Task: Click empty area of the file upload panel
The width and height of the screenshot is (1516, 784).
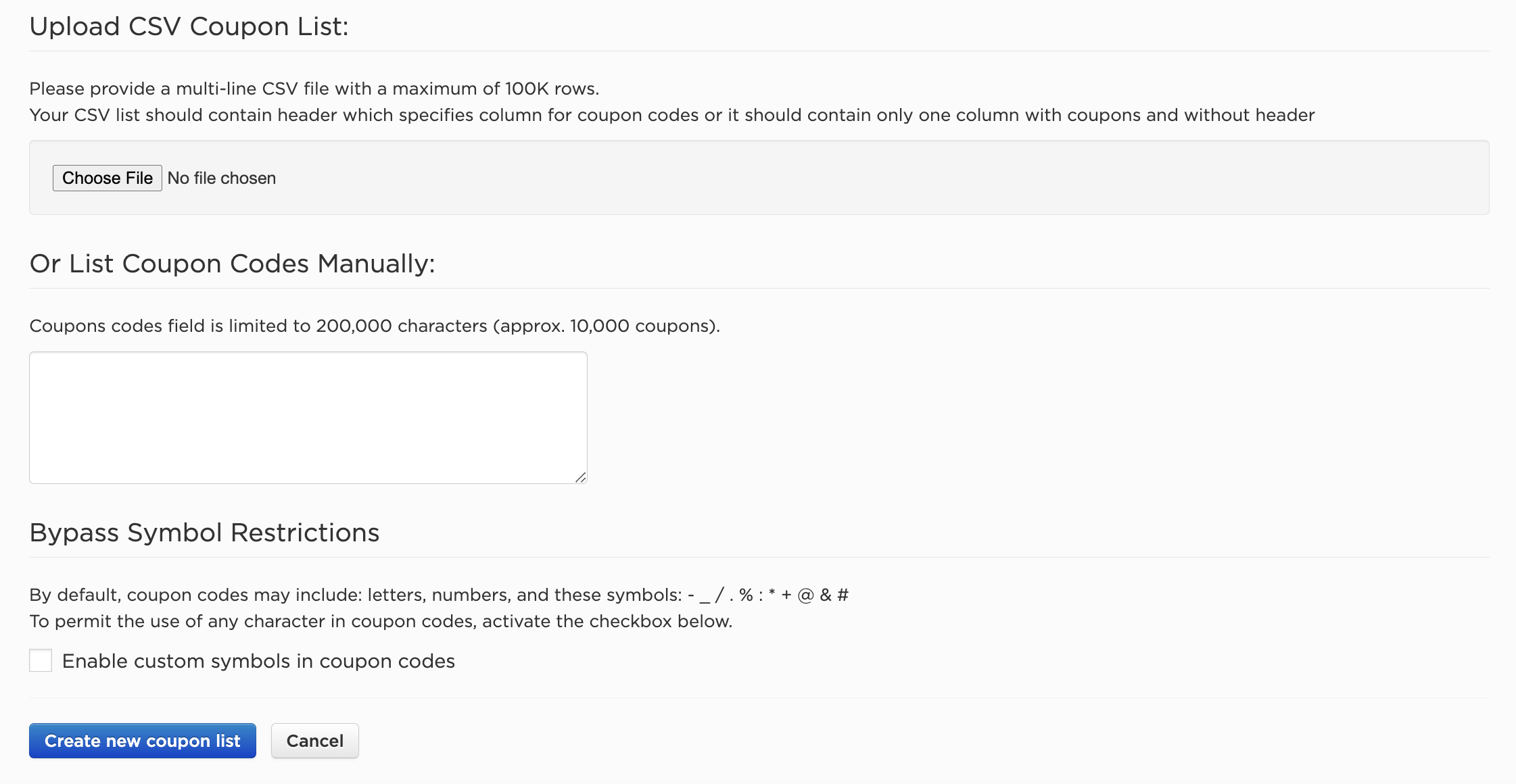Action: [879, 178]
